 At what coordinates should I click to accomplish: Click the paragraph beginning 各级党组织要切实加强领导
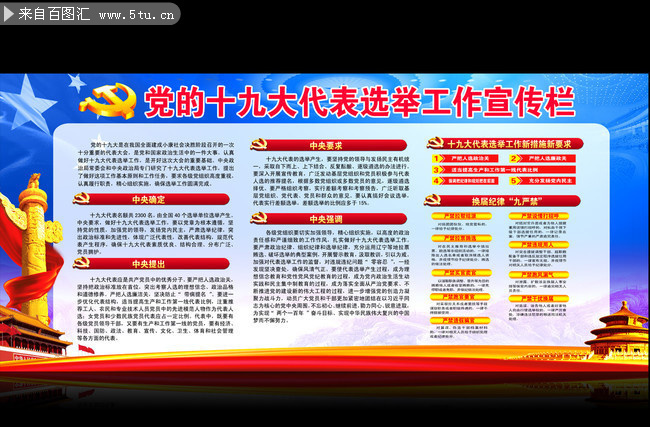331,276
